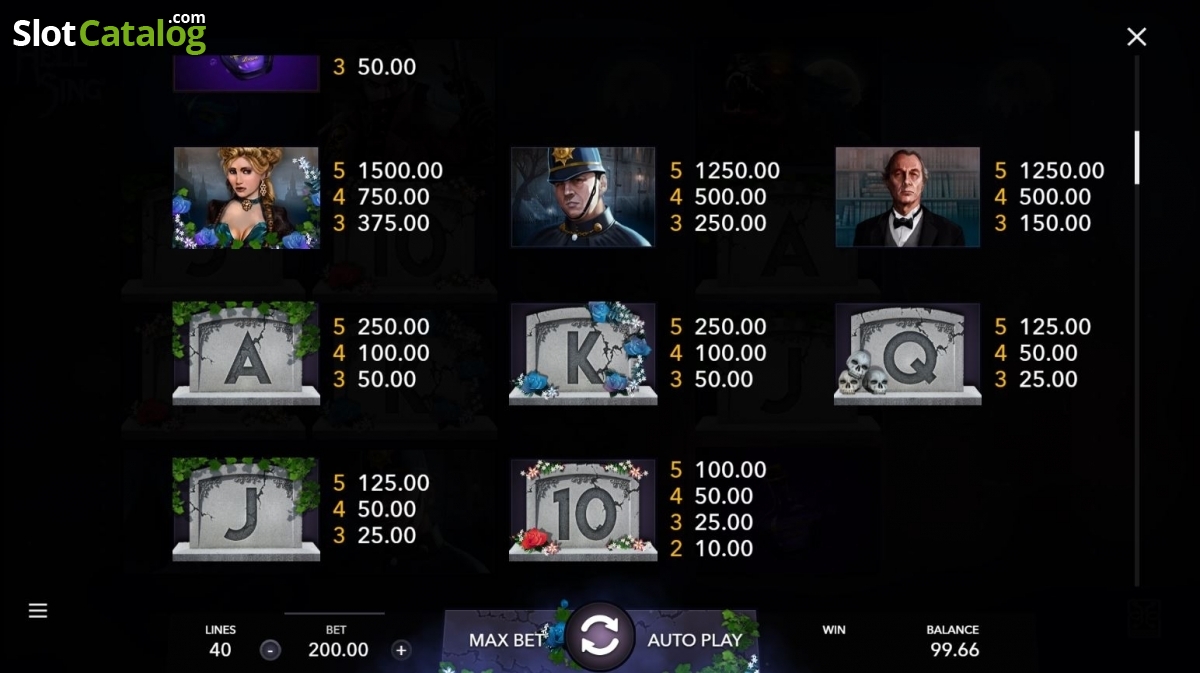Click the bet amount 200.00 field
The width and height of the screenshot is (1200, 673).
(338, 650)
